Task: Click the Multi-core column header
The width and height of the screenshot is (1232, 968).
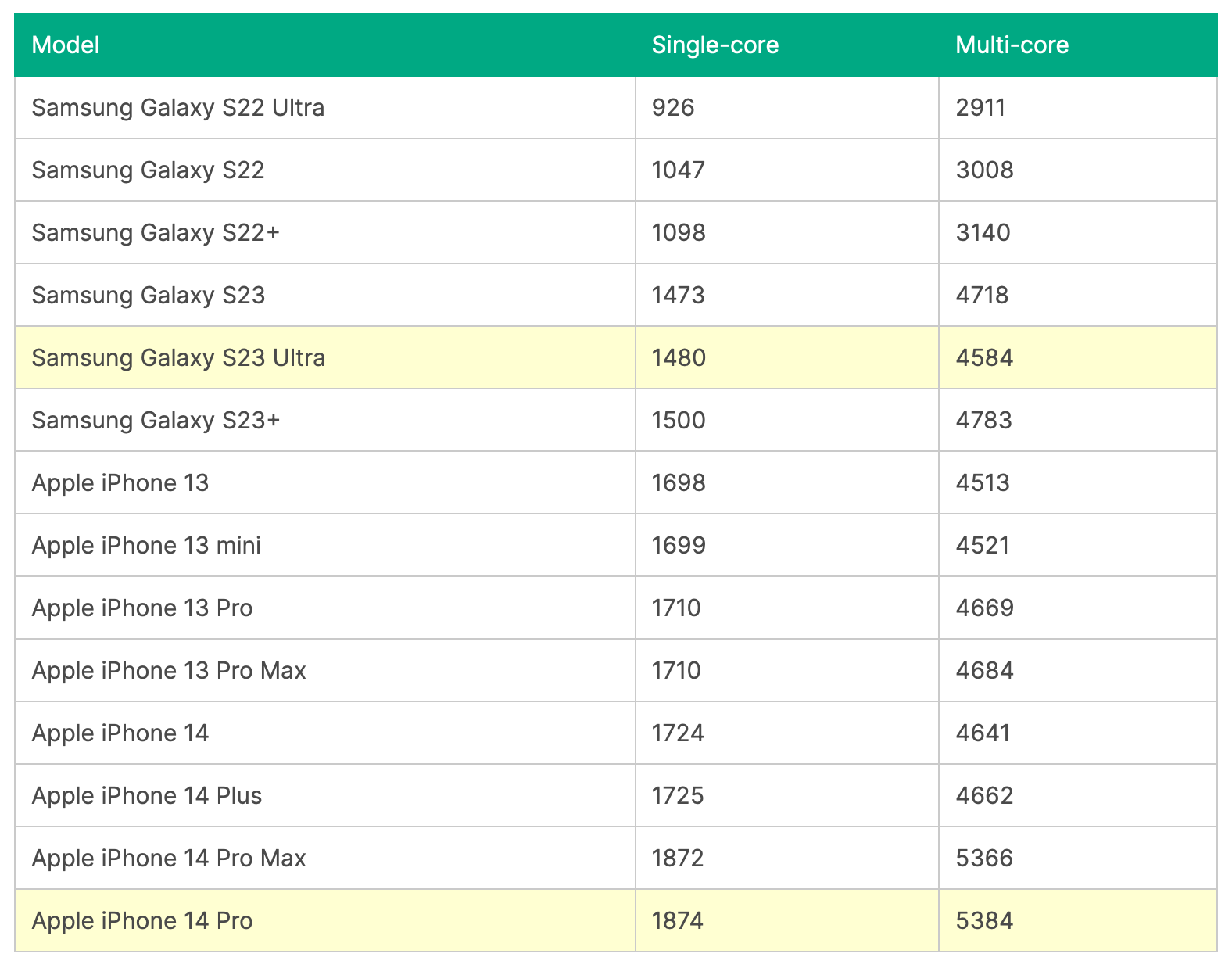Action: tap(1012, 45)
